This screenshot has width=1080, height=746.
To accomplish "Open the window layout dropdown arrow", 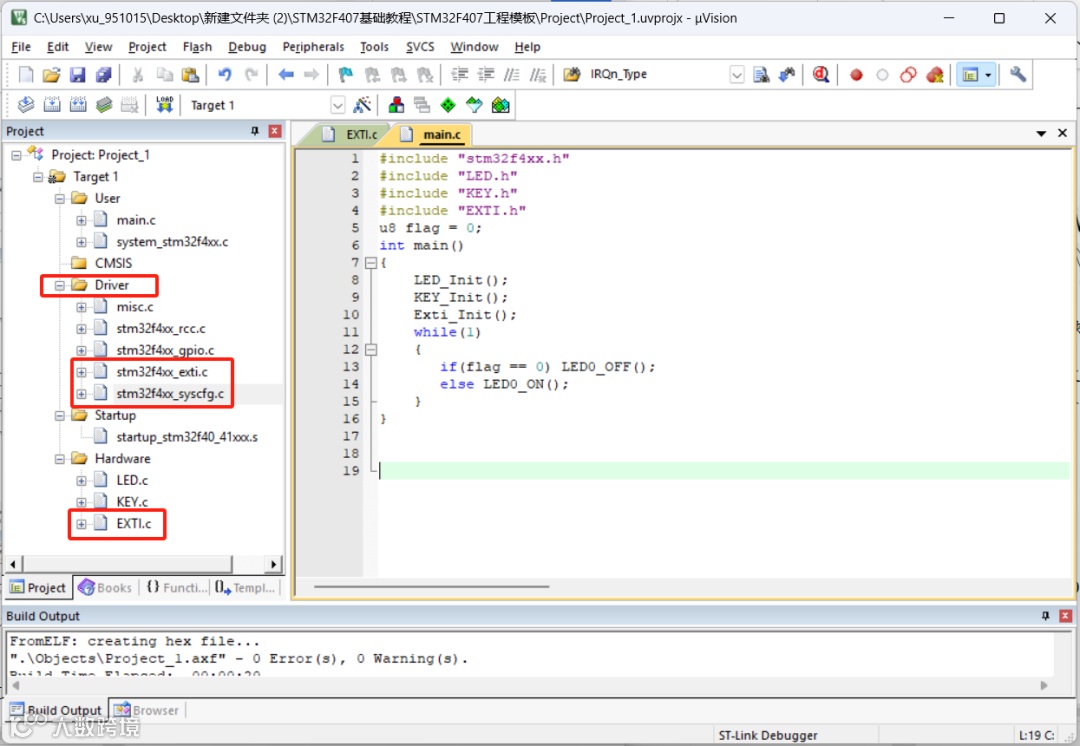I will 988,74.
